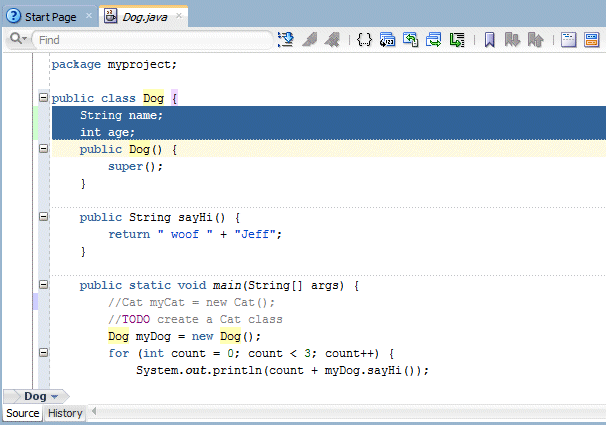The height and width of the screenshot is (425, 606).
Task: Click the '//TODO create a Cat class' comment
Action: tap(195, 319)
